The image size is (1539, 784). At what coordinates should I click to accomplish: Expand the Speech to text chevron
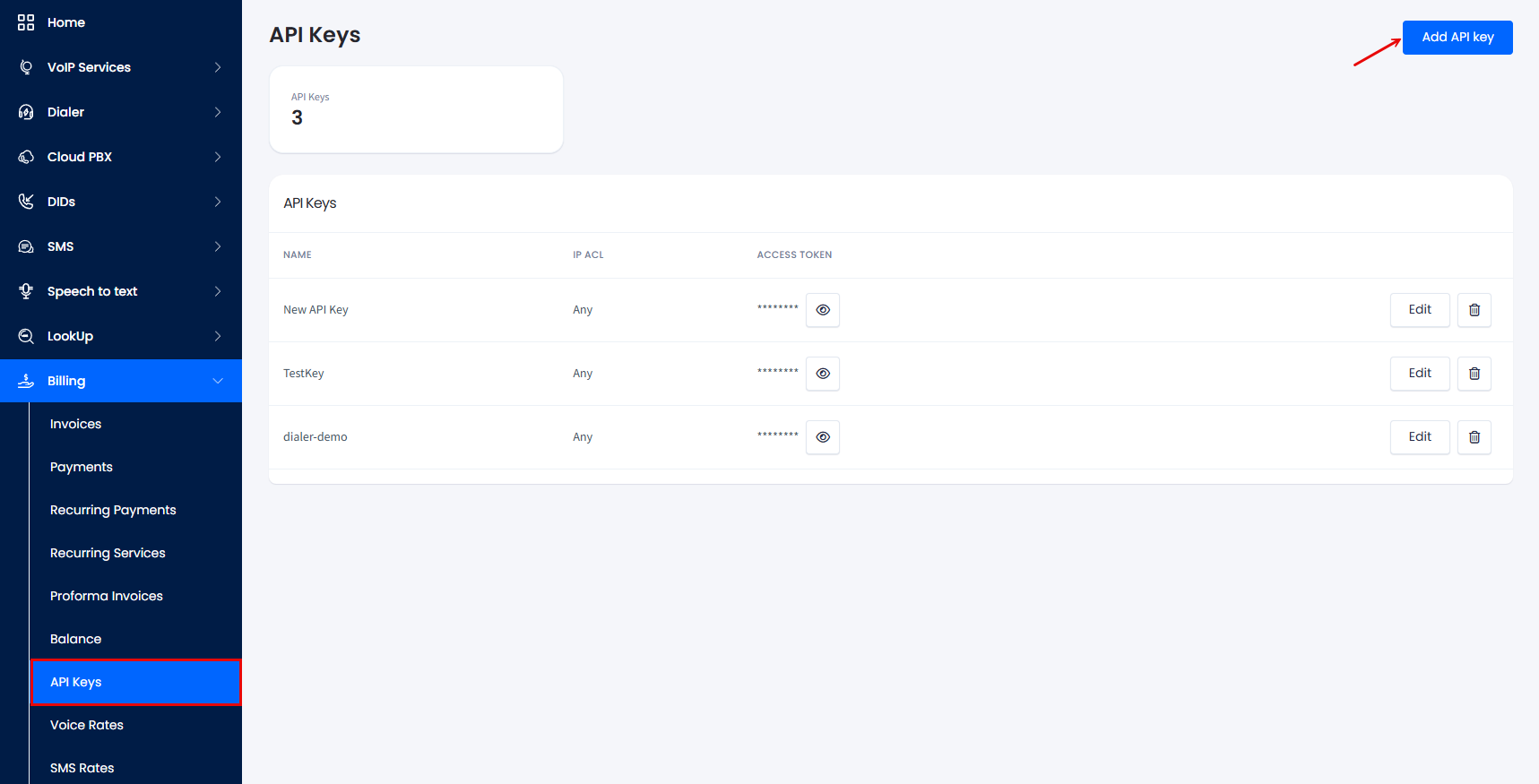pyautogui.click(x=218, y=291)
